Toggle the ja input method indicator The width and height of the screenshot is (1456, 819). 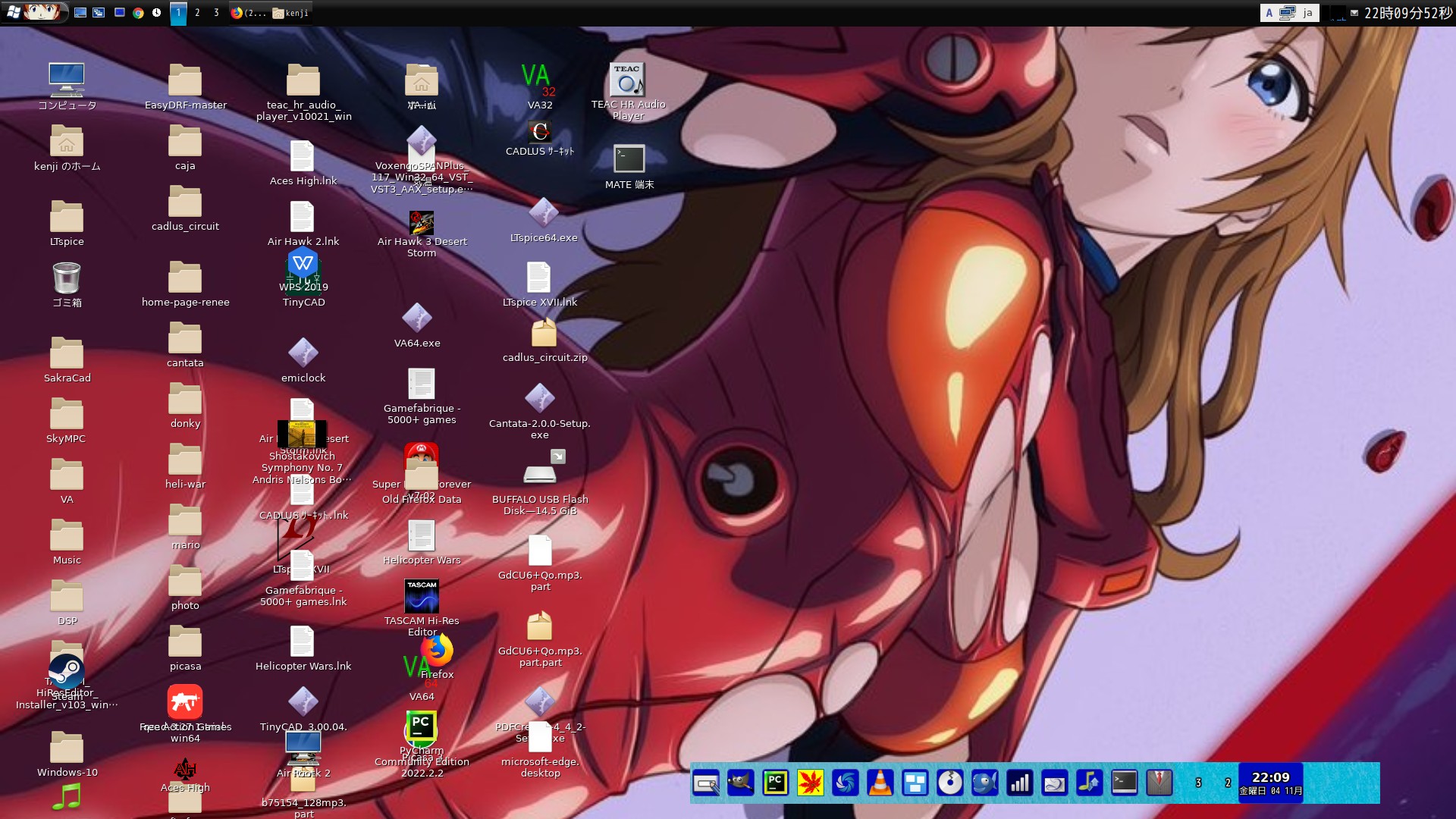tap(1307, 12)
